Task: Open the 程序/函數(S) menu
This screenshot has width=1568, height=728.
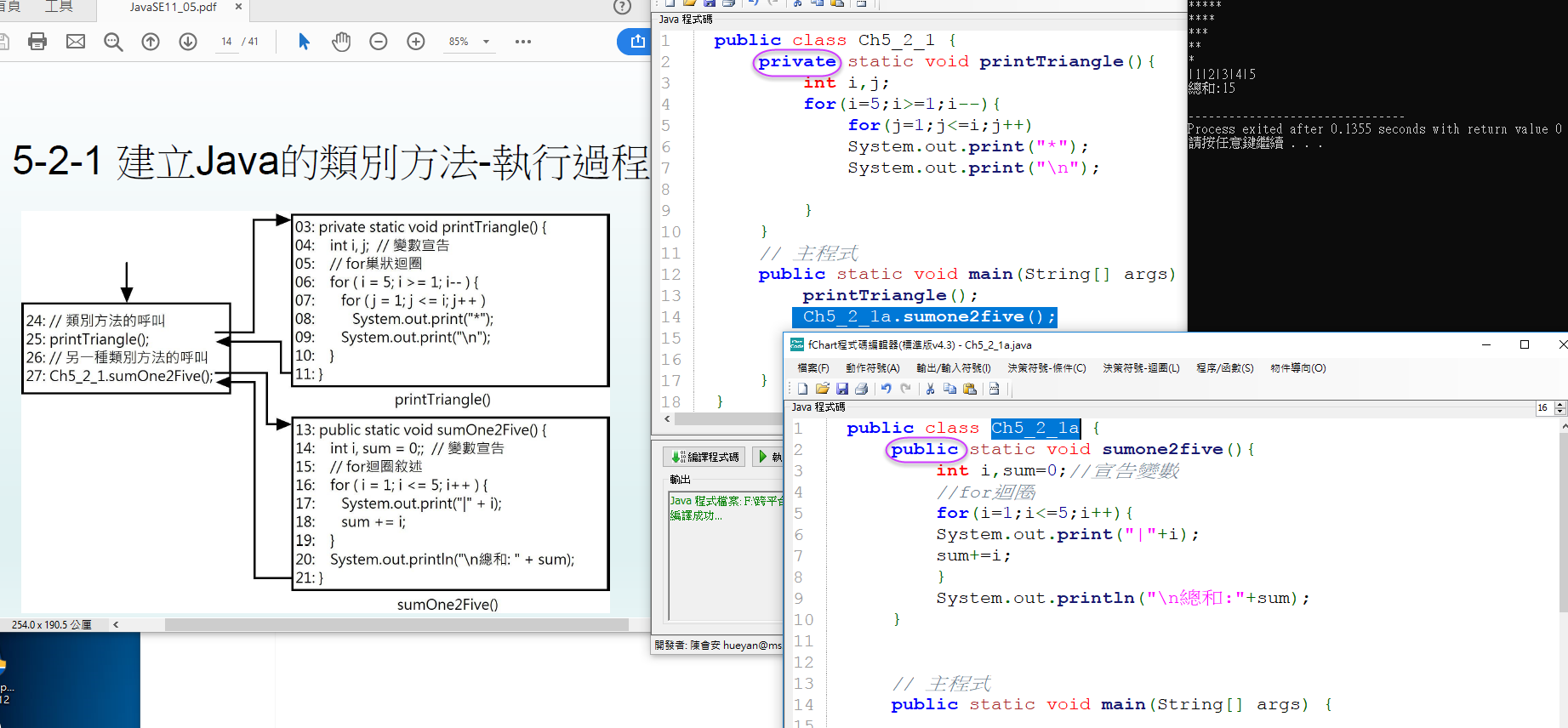Action: [x=1224, y=368]
